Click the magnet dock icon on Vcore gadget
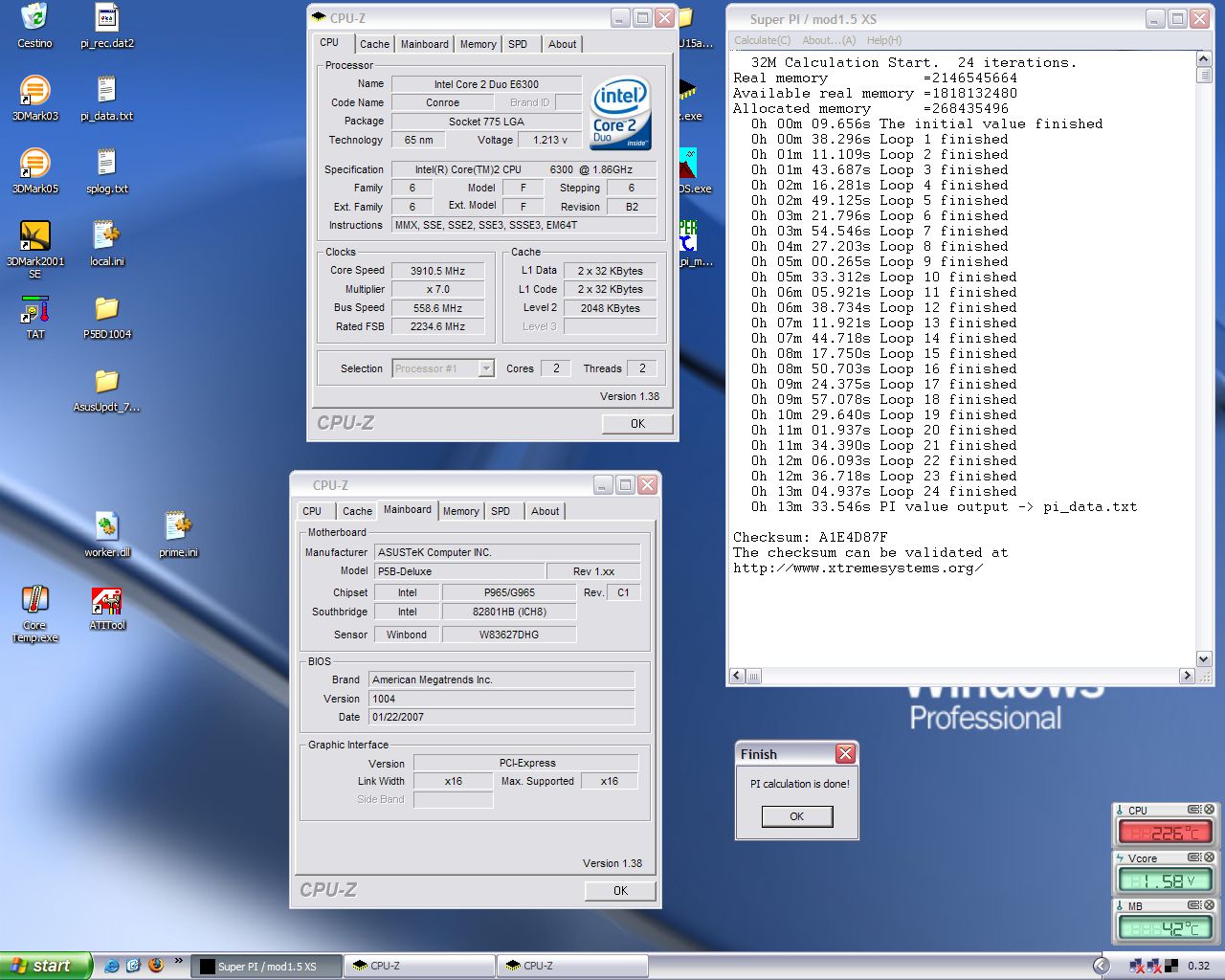 pos(1194,857)
